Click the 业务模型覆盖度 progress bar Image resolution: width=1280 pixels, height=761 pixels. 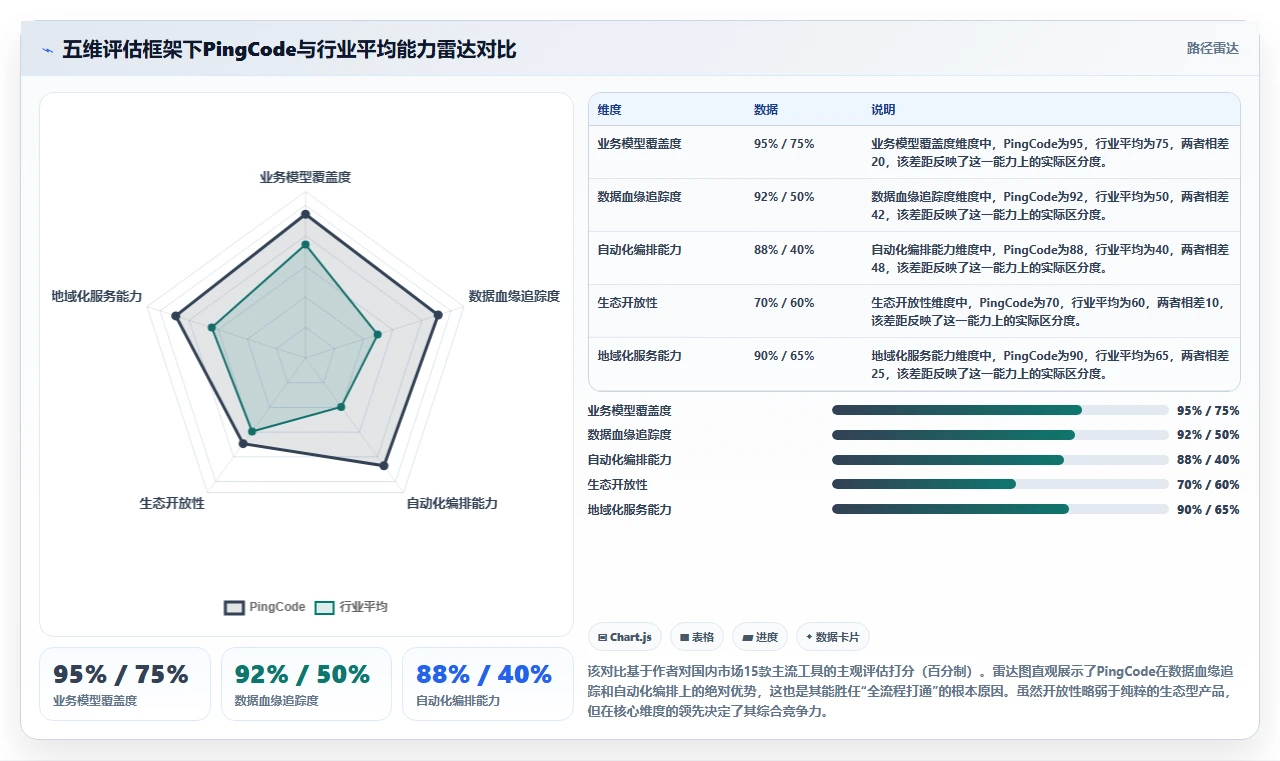click(1000, 410)
